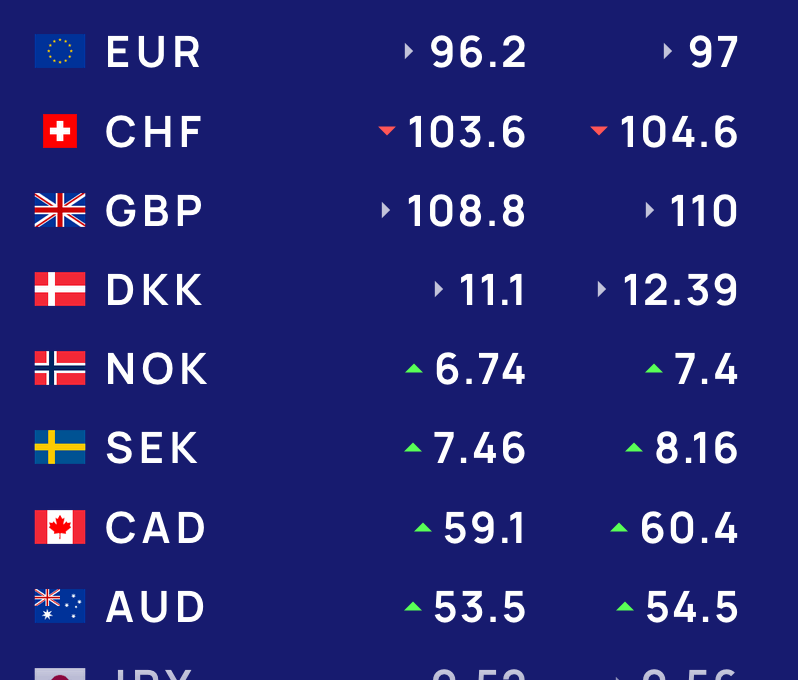Click the GBP rate value 110
This screenshot has width=798, height=680.
click(703, 211)
